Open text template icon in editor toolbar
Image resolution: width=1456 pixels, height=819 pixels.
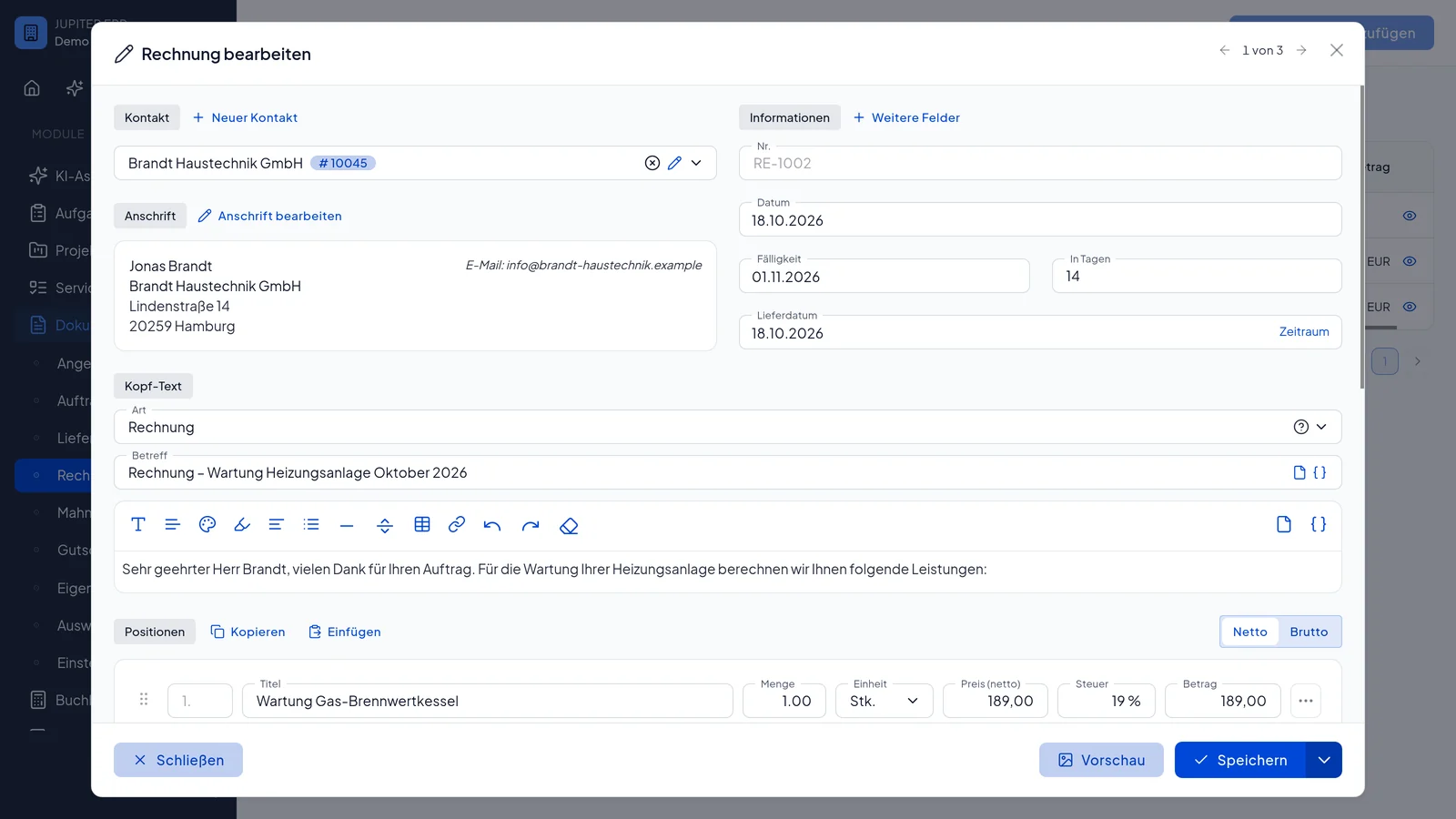point(1284,524)
